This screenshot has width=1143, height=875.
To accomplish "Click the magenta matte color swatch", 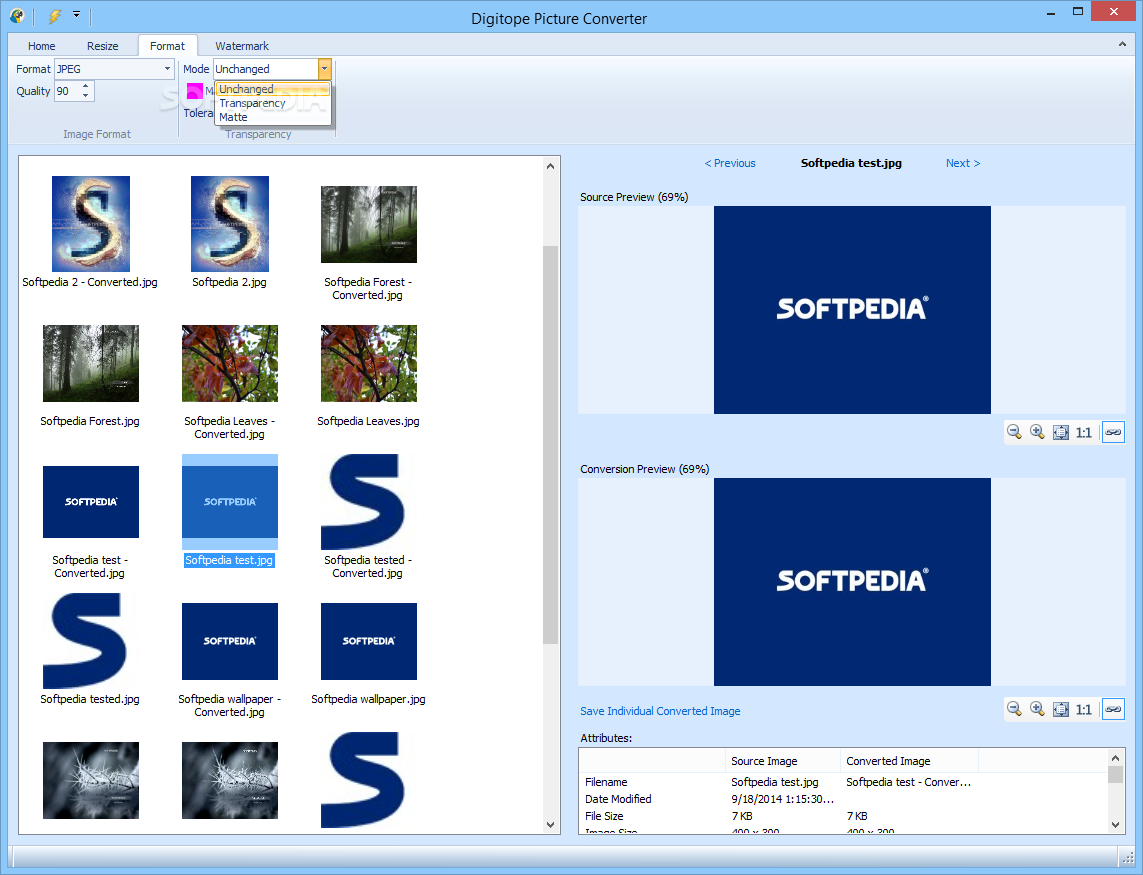I will (x=195, y=91).
